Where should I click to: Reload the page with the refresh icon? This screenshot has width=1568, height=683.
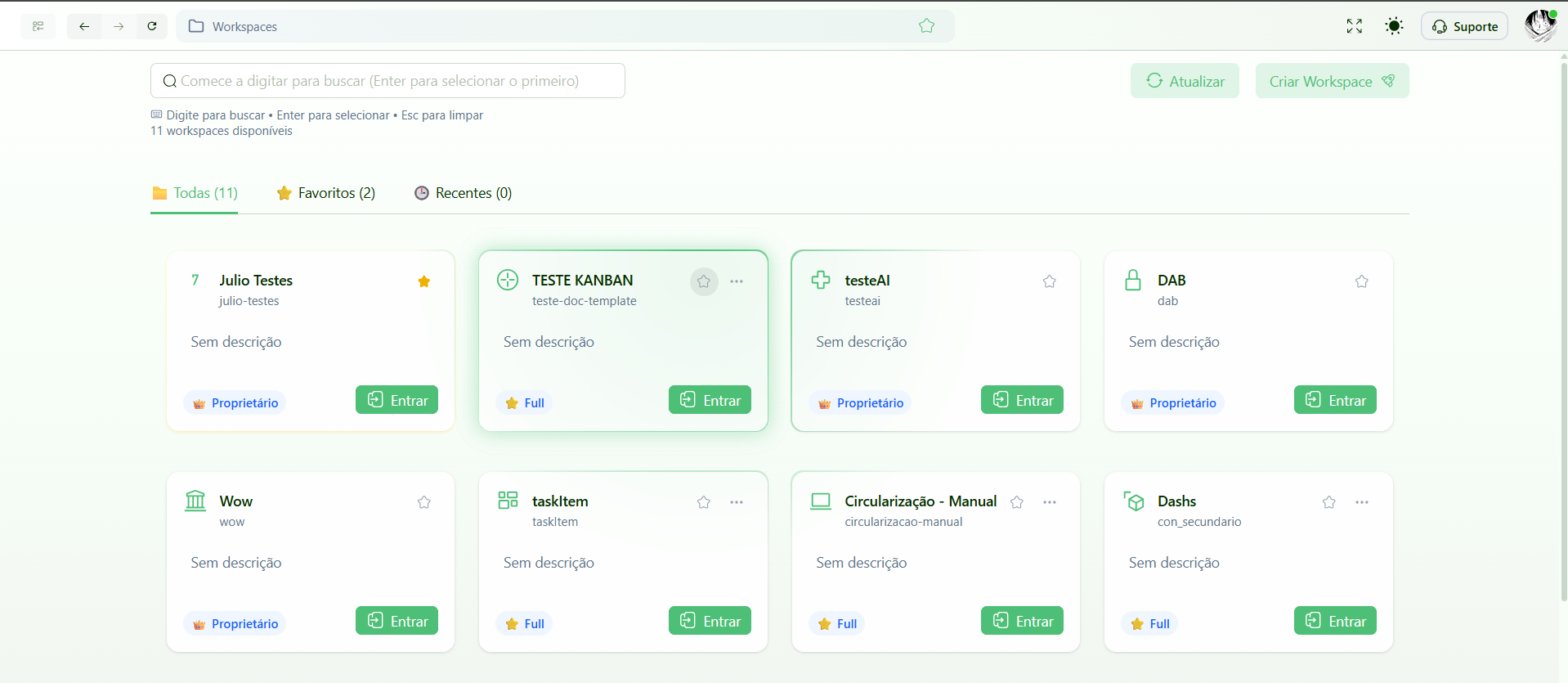(152, 26)
